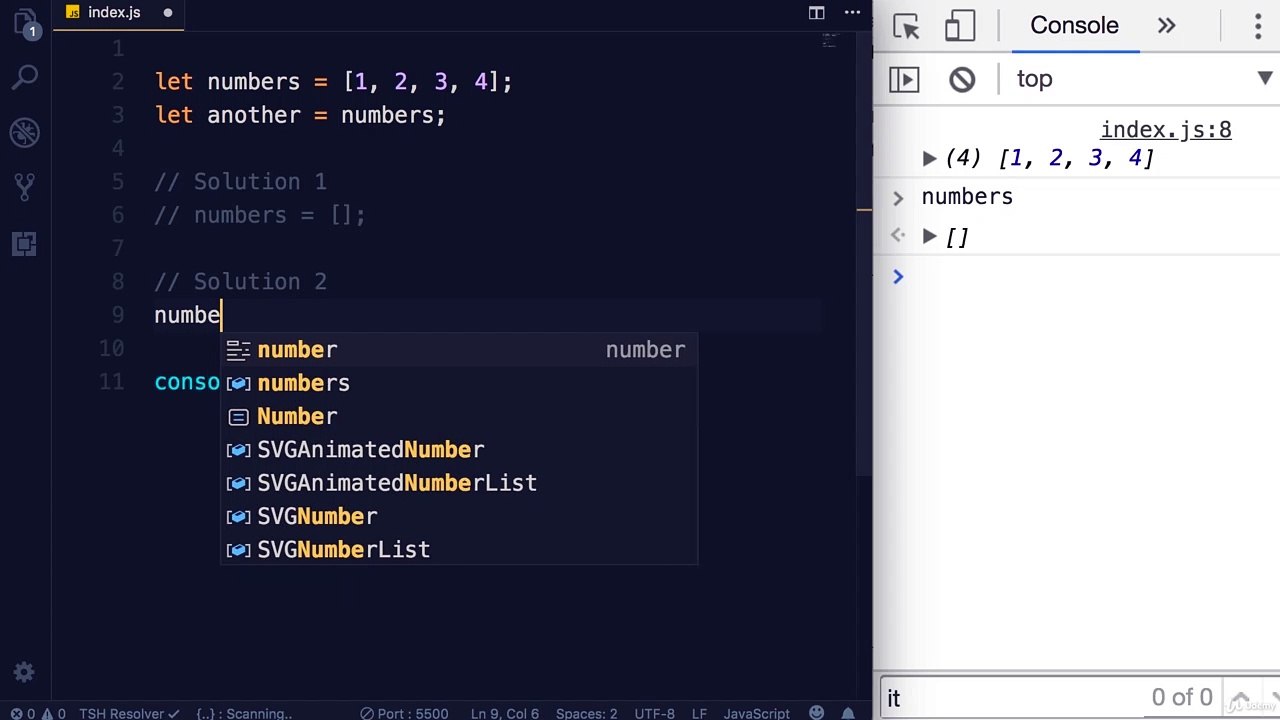Select the 'number' suggestion
Viewport: 1280px width, 720px height.
coord(459,350)
